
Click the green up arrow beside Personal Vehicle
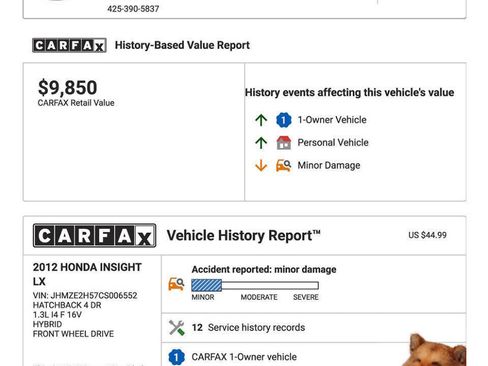coord(261,143)
